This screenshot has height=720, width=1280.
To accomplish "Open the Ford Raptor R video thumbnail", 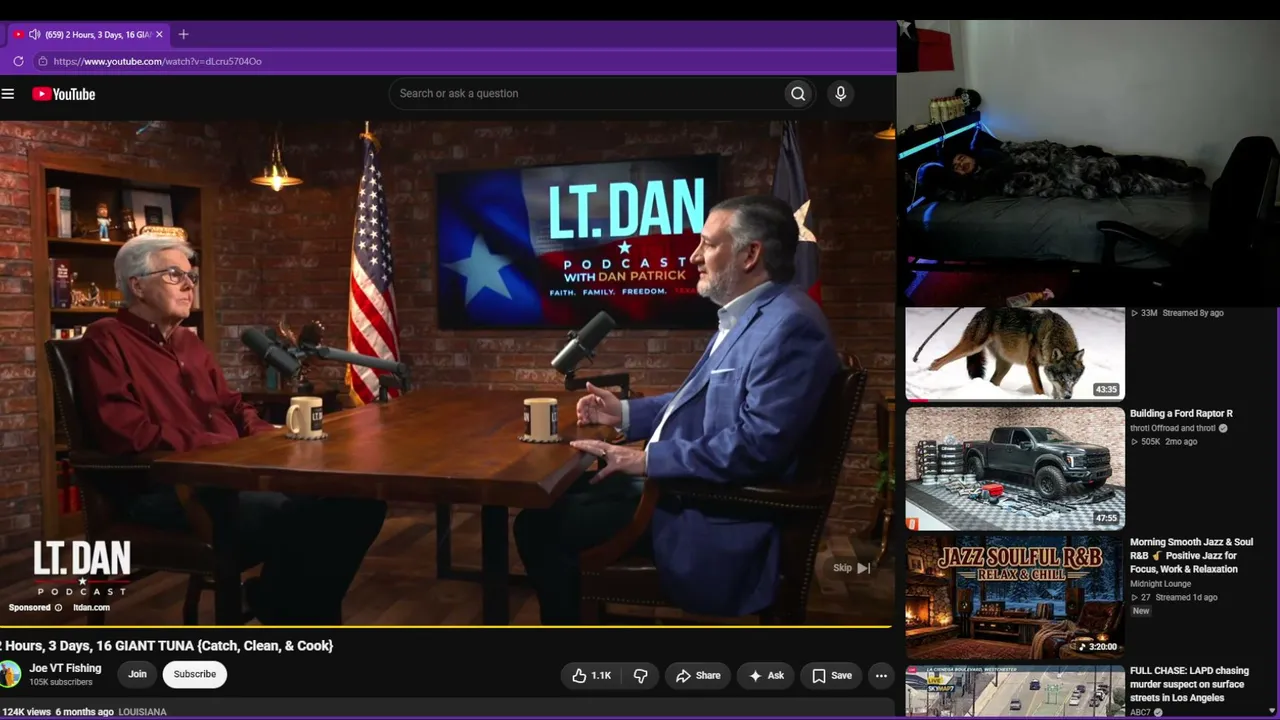I will click(x=1015, y=468).
